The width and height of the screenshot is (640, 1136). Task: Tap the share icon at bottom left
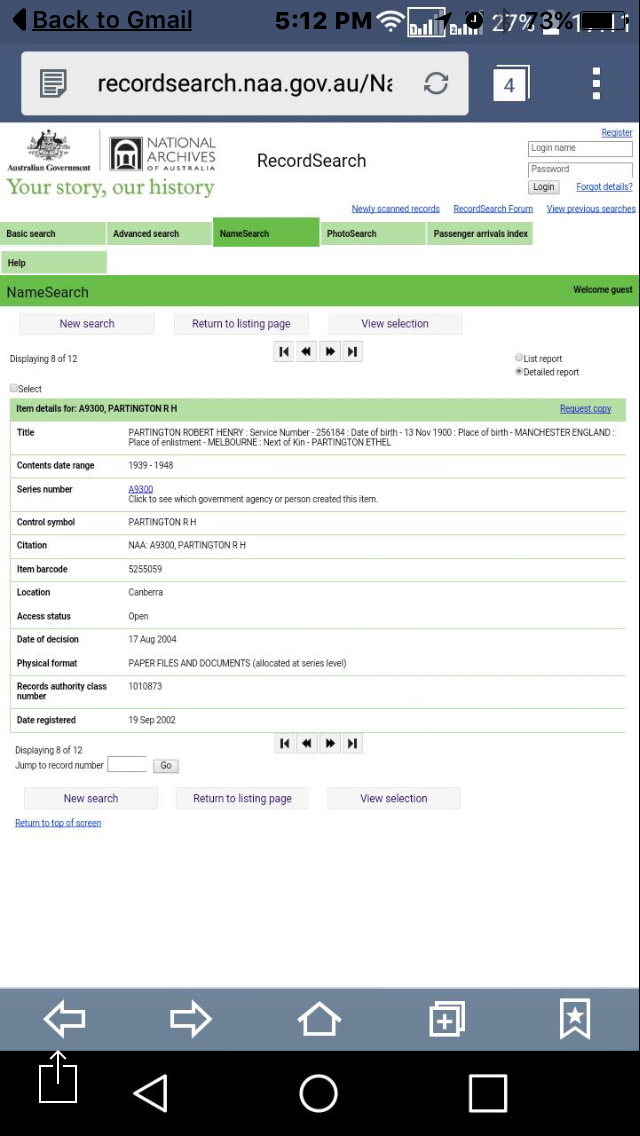[x=58, y=1077]
